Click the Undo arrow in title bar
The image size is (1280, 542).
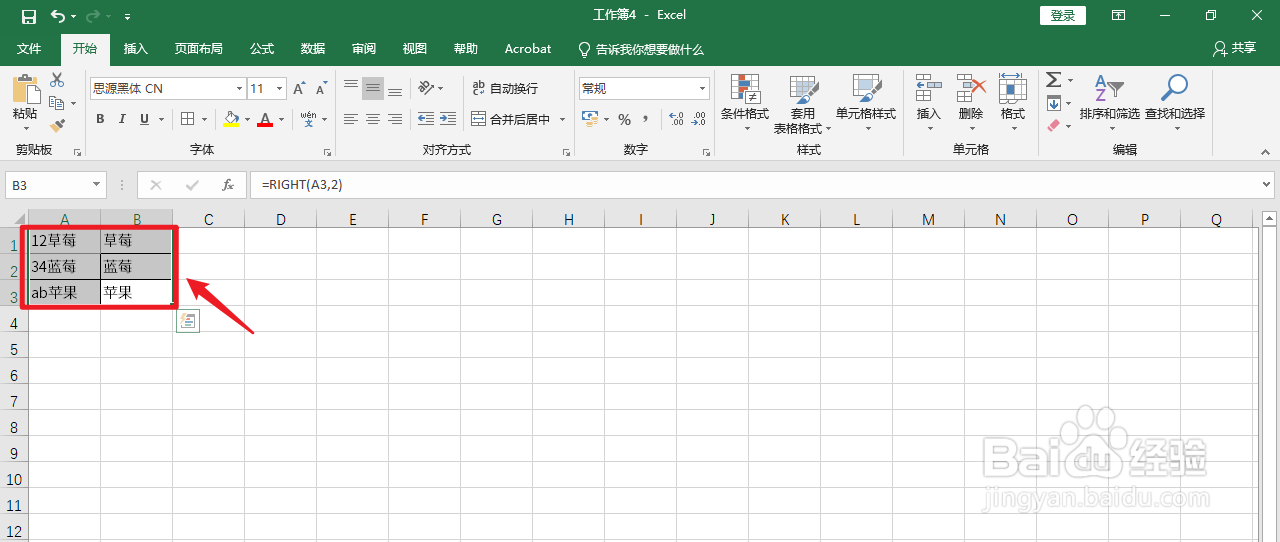pos(58,16)
